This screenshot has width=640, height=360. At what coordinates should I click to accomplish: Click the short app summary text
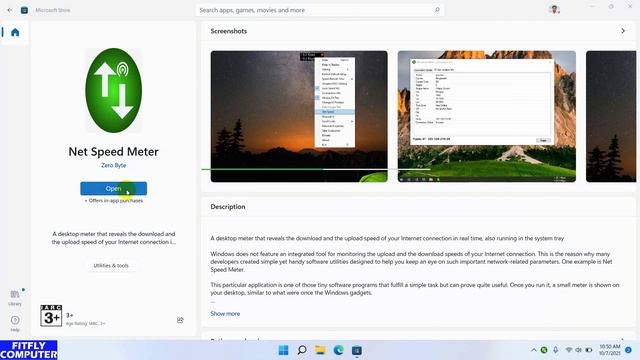[x=113, y=238]
